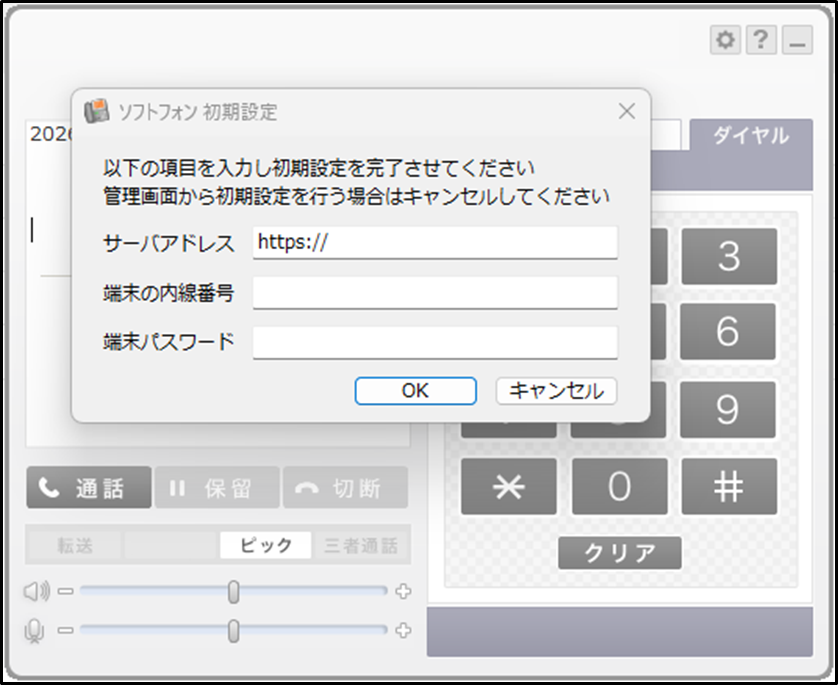
Task: Open settings with the gear icon
Action: click(x=726, y=40)
